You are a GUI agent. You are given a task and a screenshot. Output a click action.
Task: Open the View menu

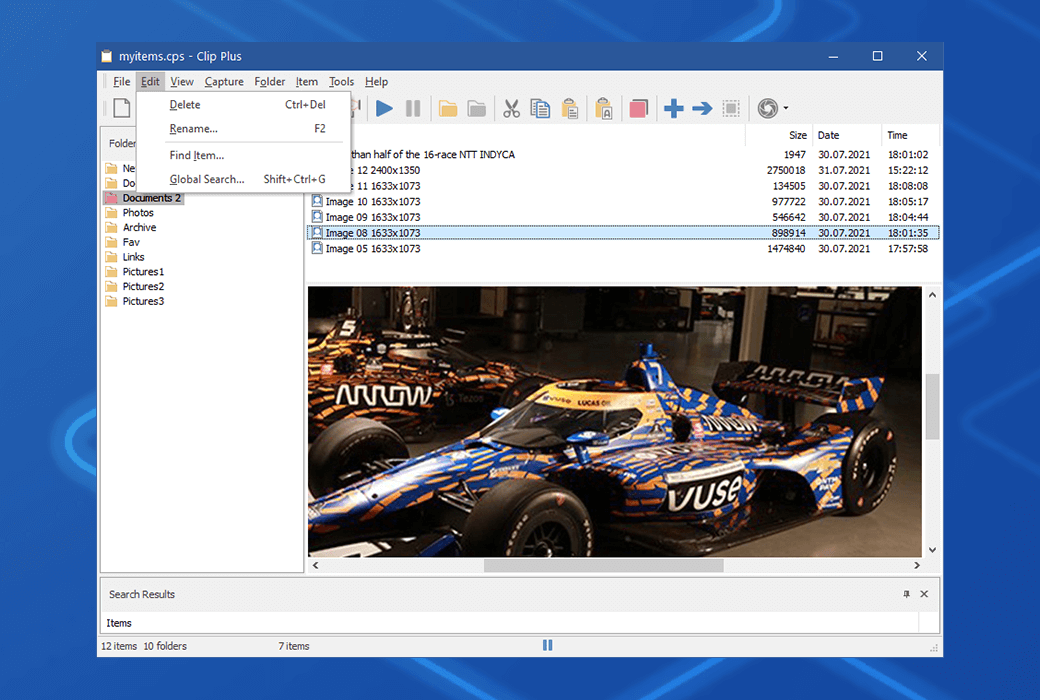coord(182,82)
